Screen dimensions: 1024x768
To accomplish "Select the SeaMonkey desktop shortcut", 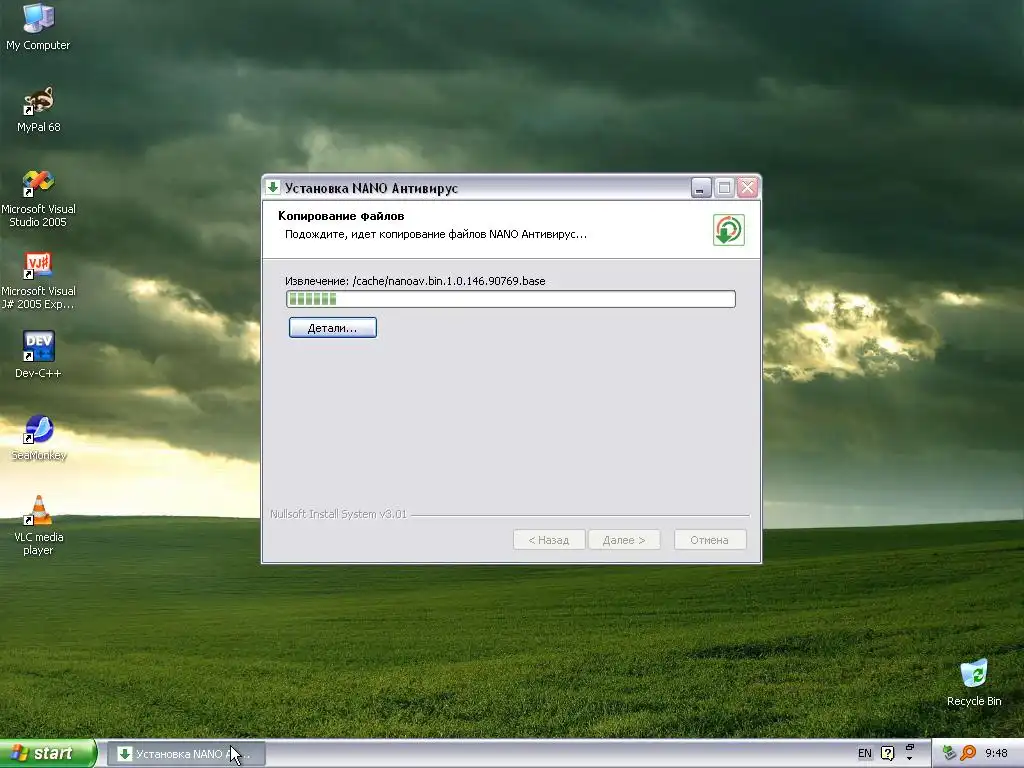I will point(38,438).
